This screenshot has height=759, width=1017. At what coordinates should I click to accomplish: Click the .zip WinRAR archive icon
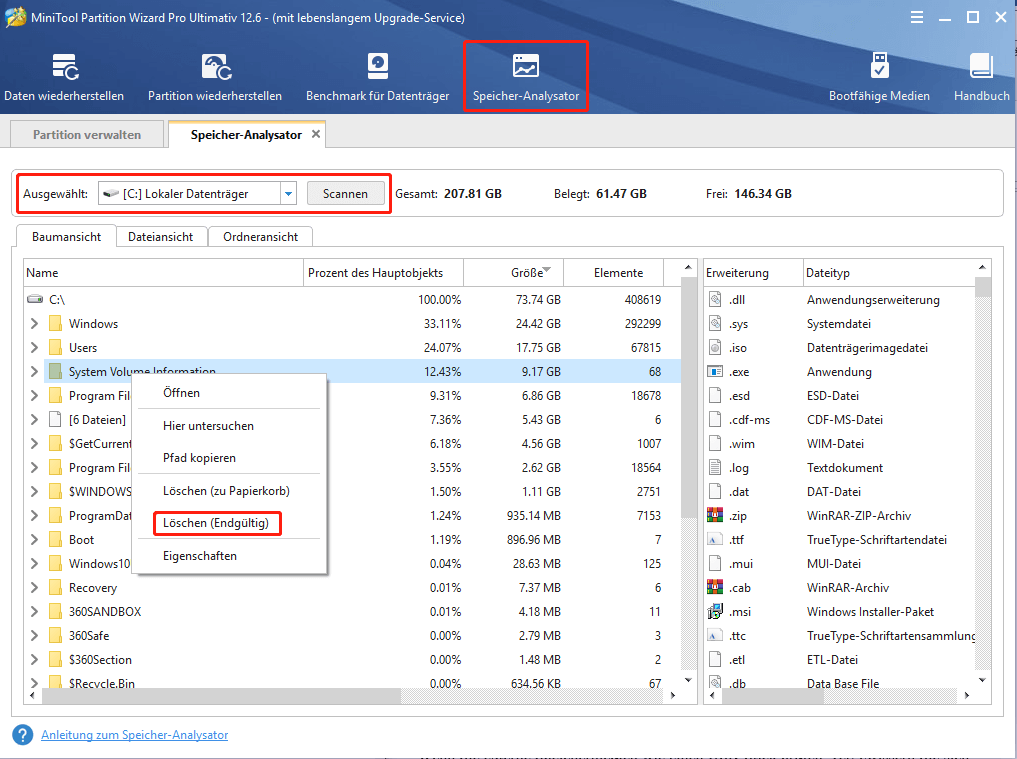(715, 516)
